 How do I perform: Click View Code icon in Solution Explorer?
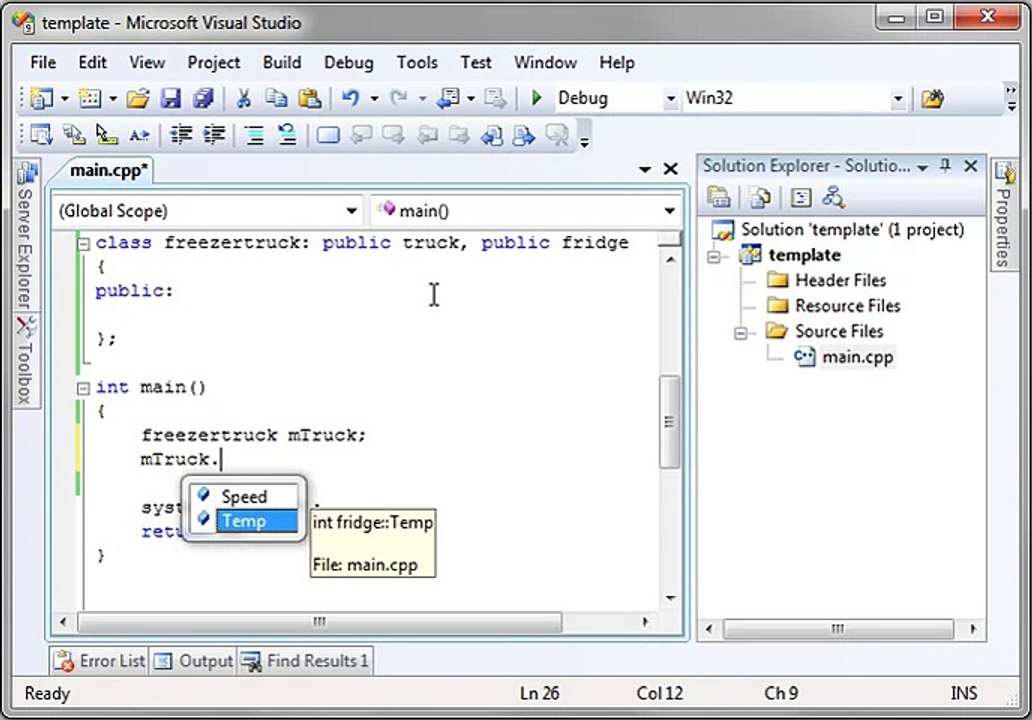[800, 197]
